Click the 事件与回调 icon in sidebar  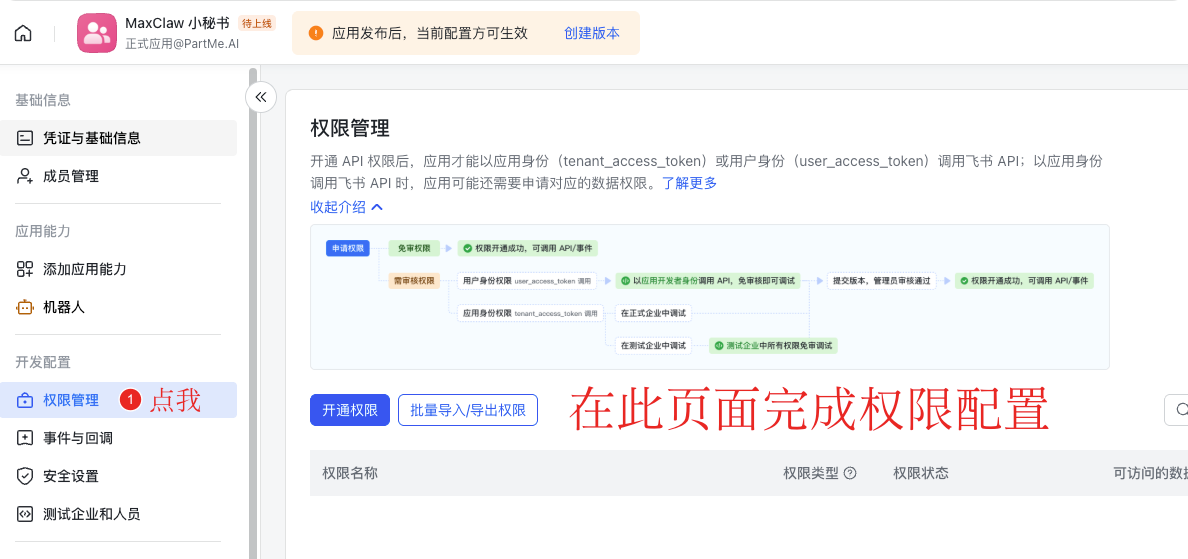pos(25,438)
